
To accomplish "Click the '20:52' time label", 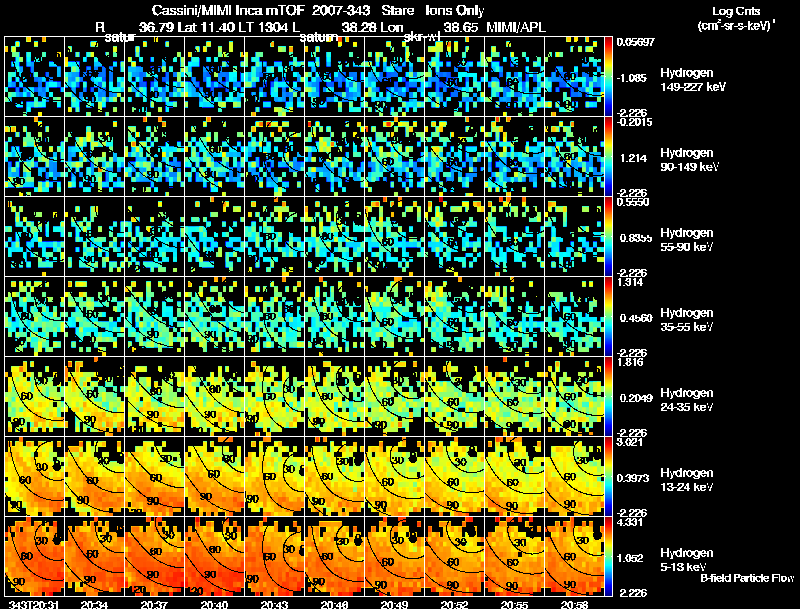I will tap(455, 604).
